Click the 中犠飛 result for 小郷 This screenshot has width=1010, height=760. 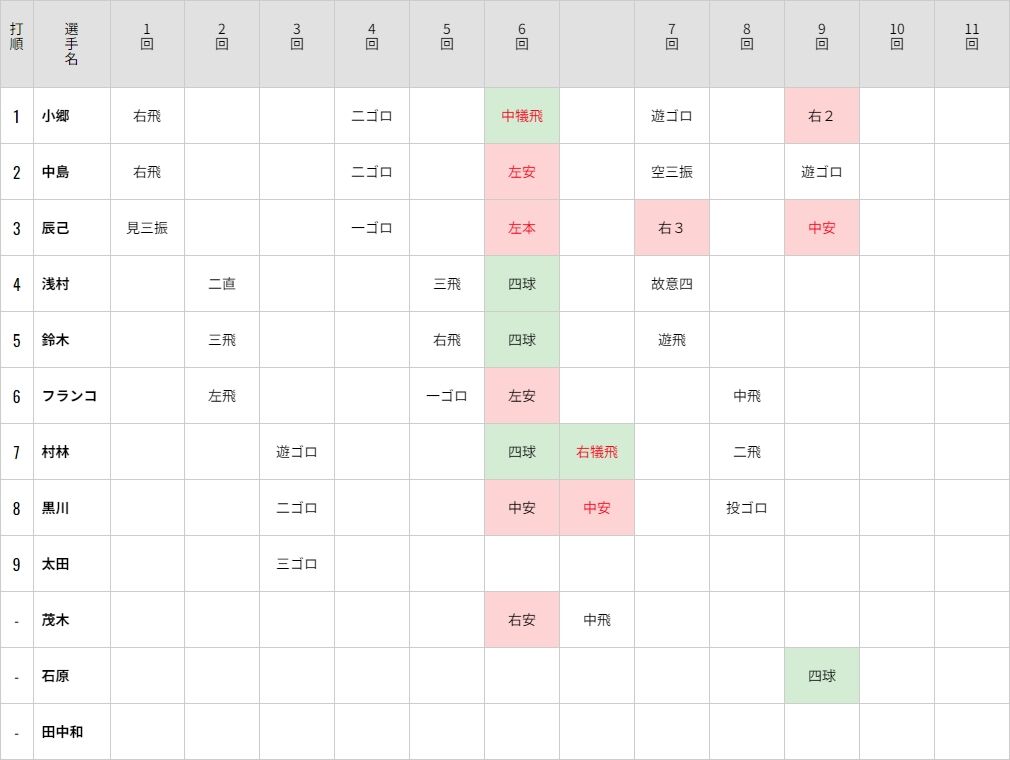[522, 116]
